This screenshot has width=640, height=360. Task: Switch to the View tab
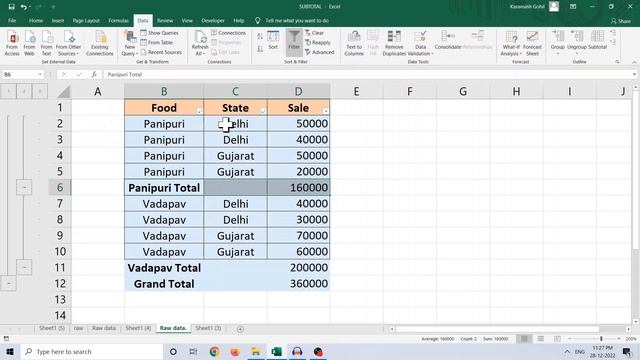[x=187, y=20]
